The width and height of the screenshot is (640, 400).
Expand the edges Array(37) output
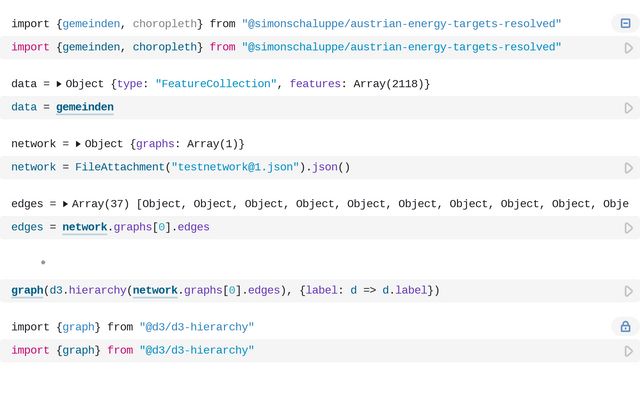coord(65,204)
